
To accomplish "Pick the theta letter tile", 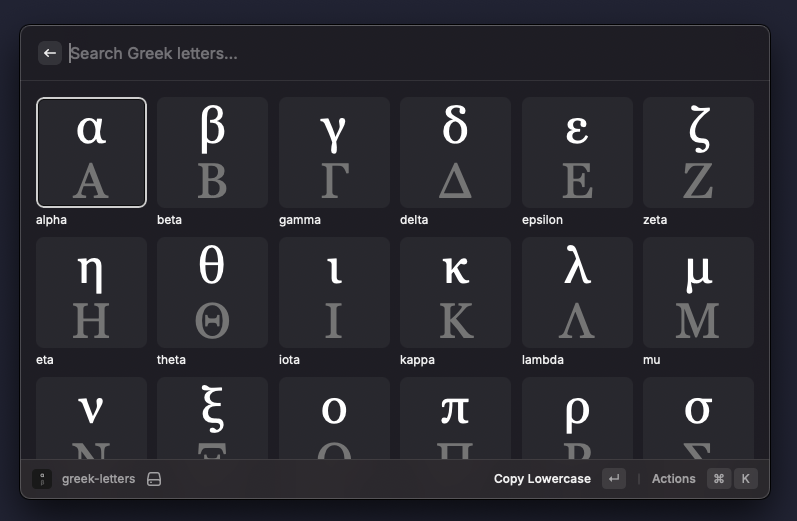I will [212, 292].
